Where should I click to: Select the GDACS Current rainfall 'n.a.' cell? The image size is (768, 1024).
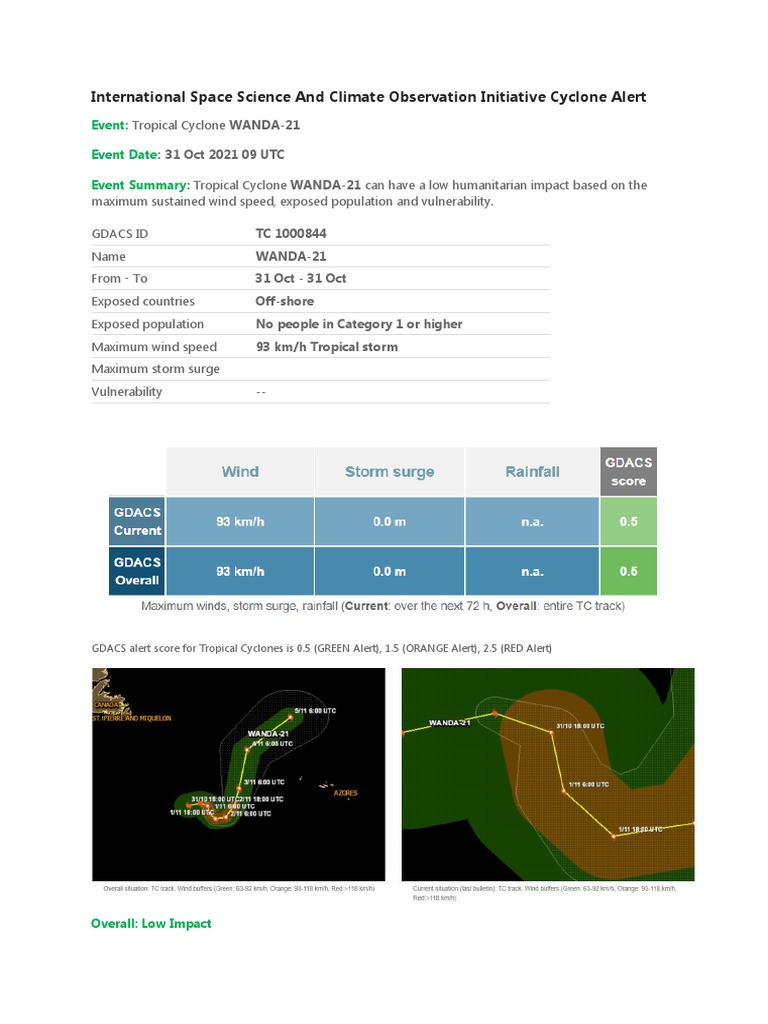coord(532,521)
